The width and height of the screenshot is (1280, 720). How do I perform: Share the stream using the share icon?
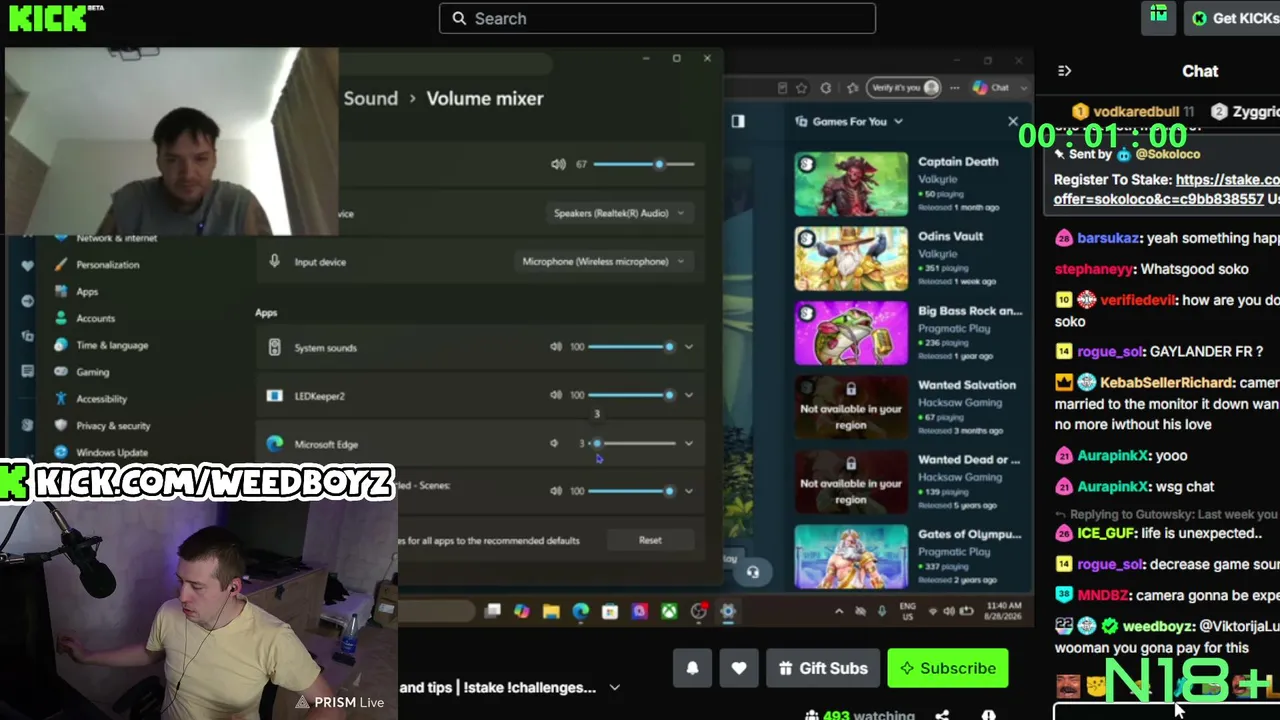pos(941,715)
